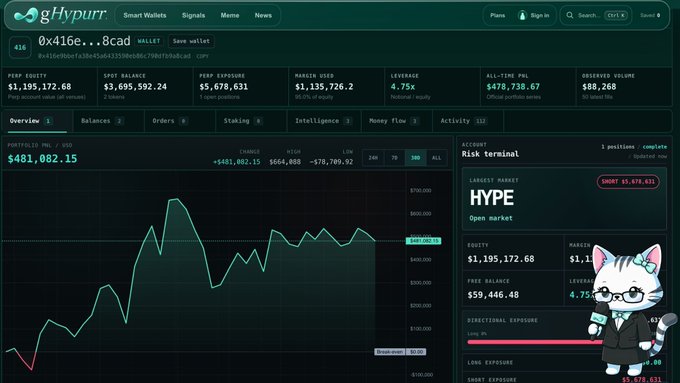Image resolution: width=680 pixels, height=383 pixels.
Task: Click Perp Exposure value $5,678,631 in stats row
Action: pos(224,87)
